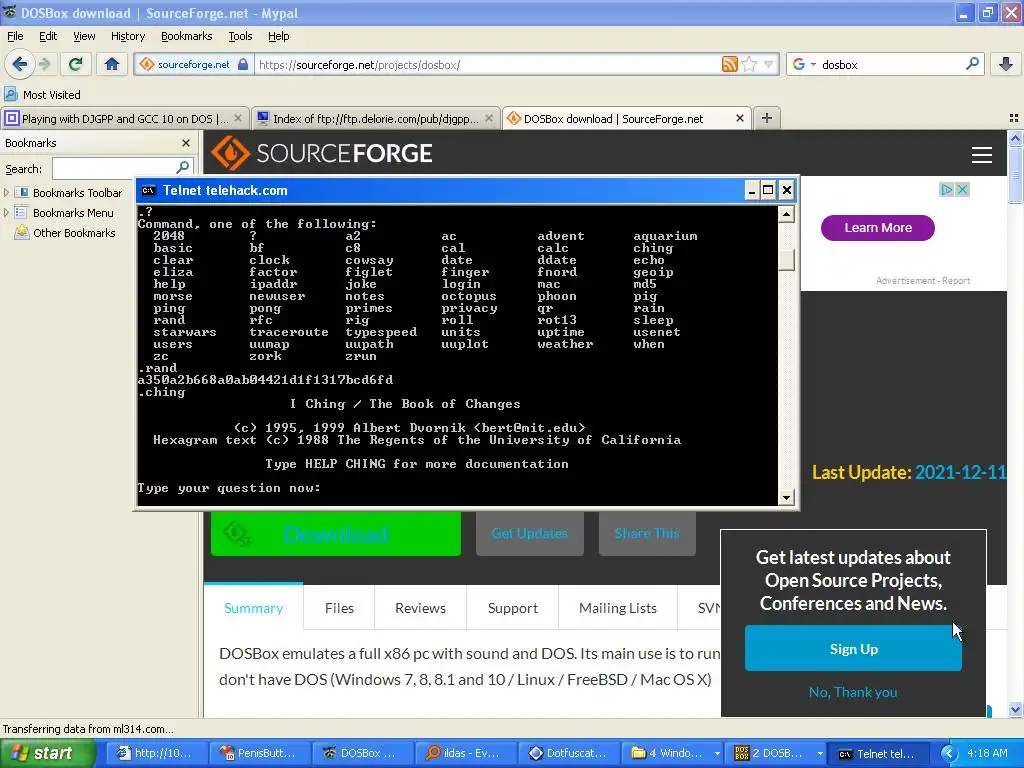
Task: Open the Bookmarks menu
Action: pos(186,36)
